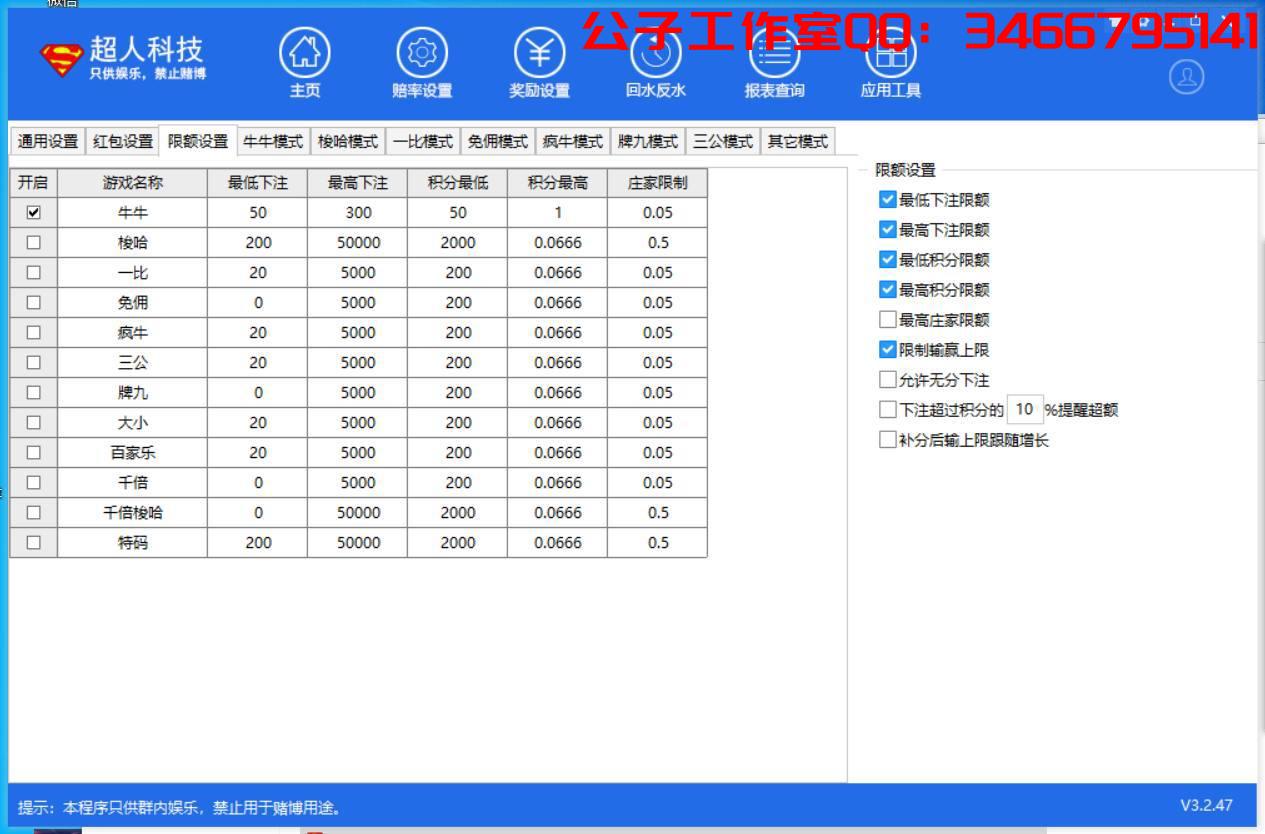The image size is (1265, 834).
Task: Select 免佣 最高下注 cell 5000
Action: [x=358, y=302]
